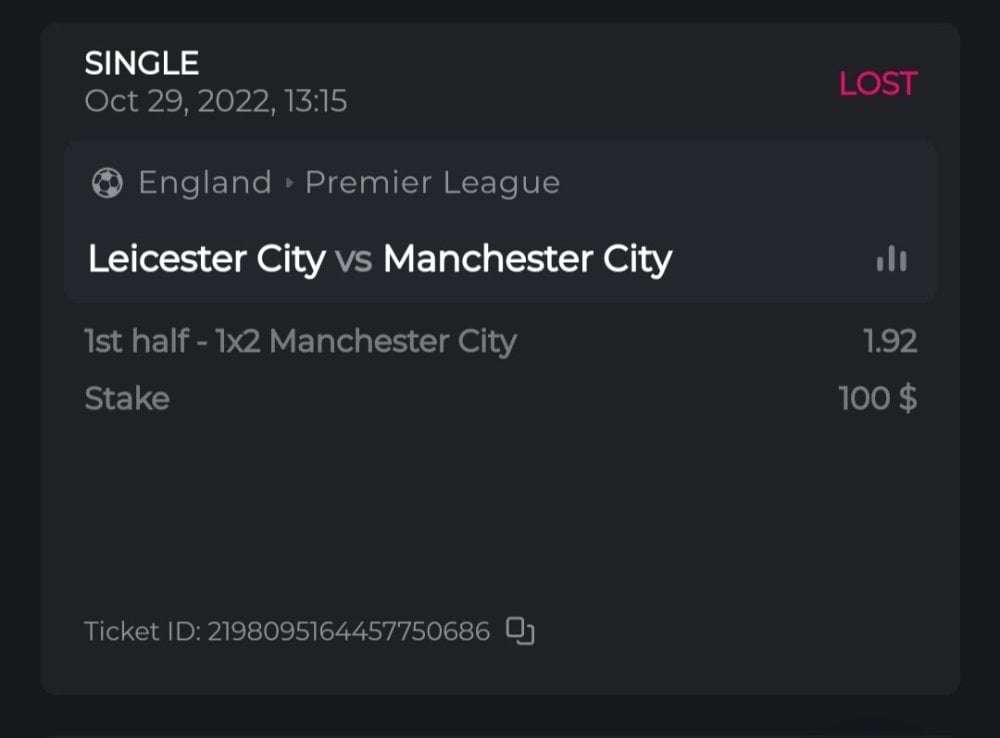
Task: Click the 100 $ stake amount
Action: [878, 399]
